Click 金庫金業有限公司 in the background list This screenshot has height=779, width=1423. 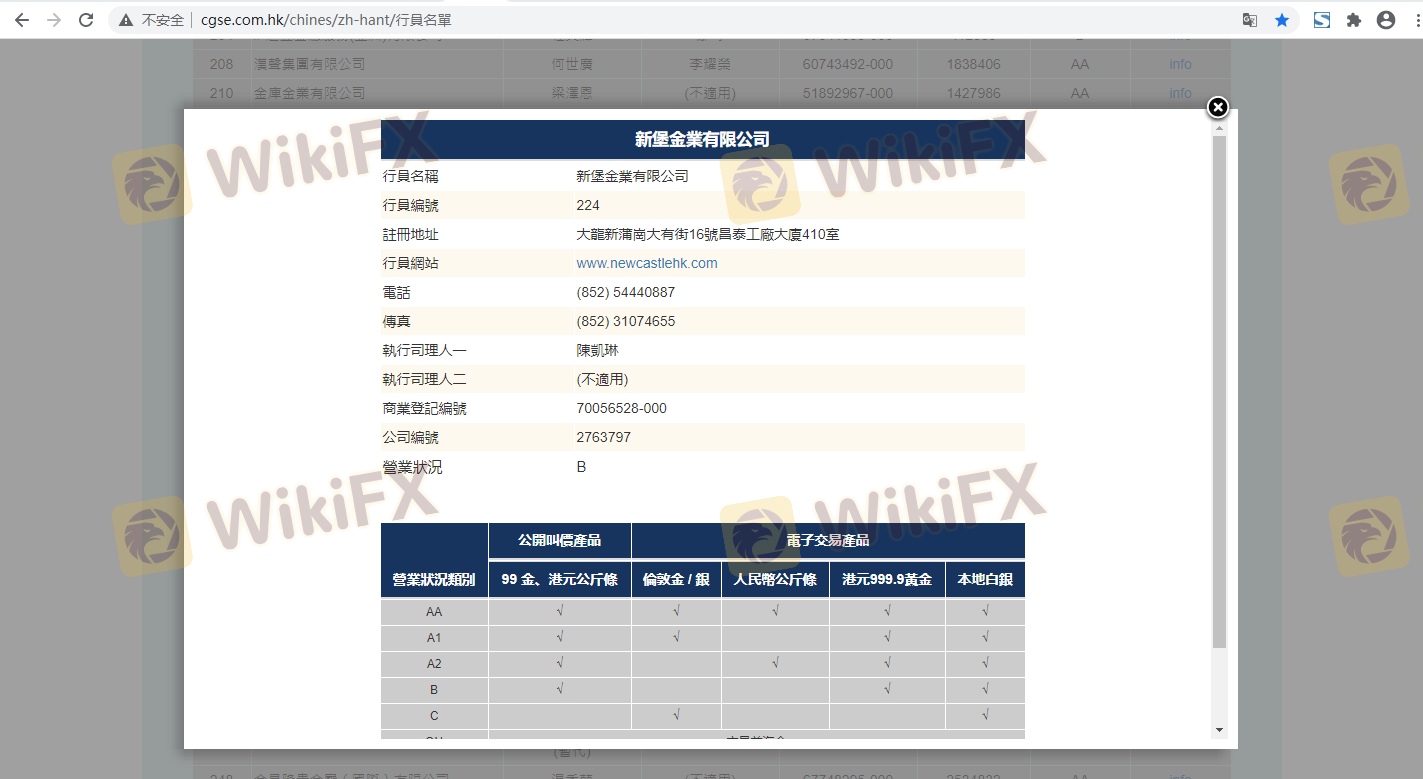tap(310, 93)
